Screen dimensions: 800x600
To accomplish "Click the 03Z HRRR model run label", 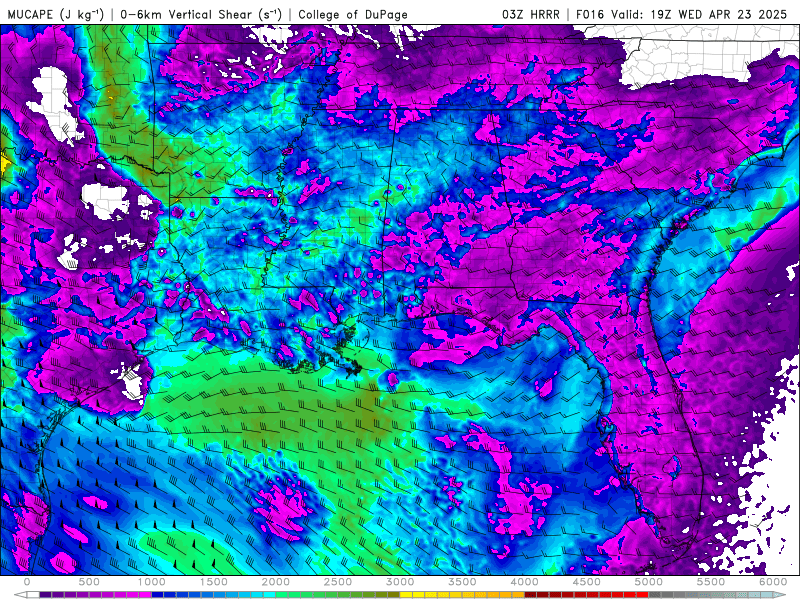I will point(531,14).
